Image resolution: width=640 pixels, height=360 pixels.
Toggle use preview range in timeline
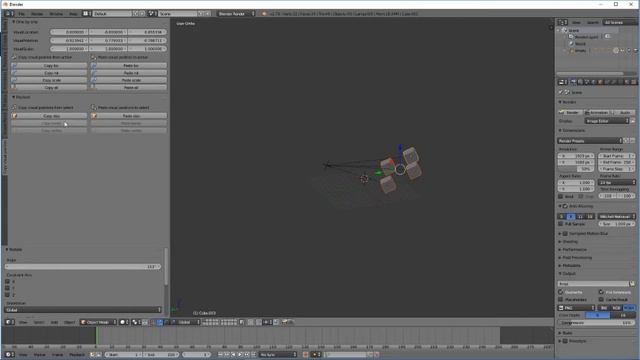click(x=92, y=354)
